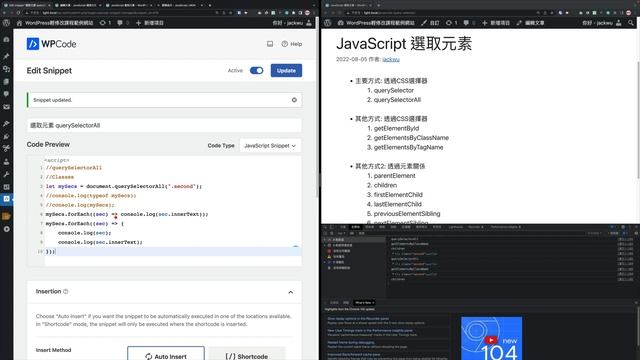Select the Auto Insert method
The height and width of the screenshot is (360, 640).
[166, 356]
